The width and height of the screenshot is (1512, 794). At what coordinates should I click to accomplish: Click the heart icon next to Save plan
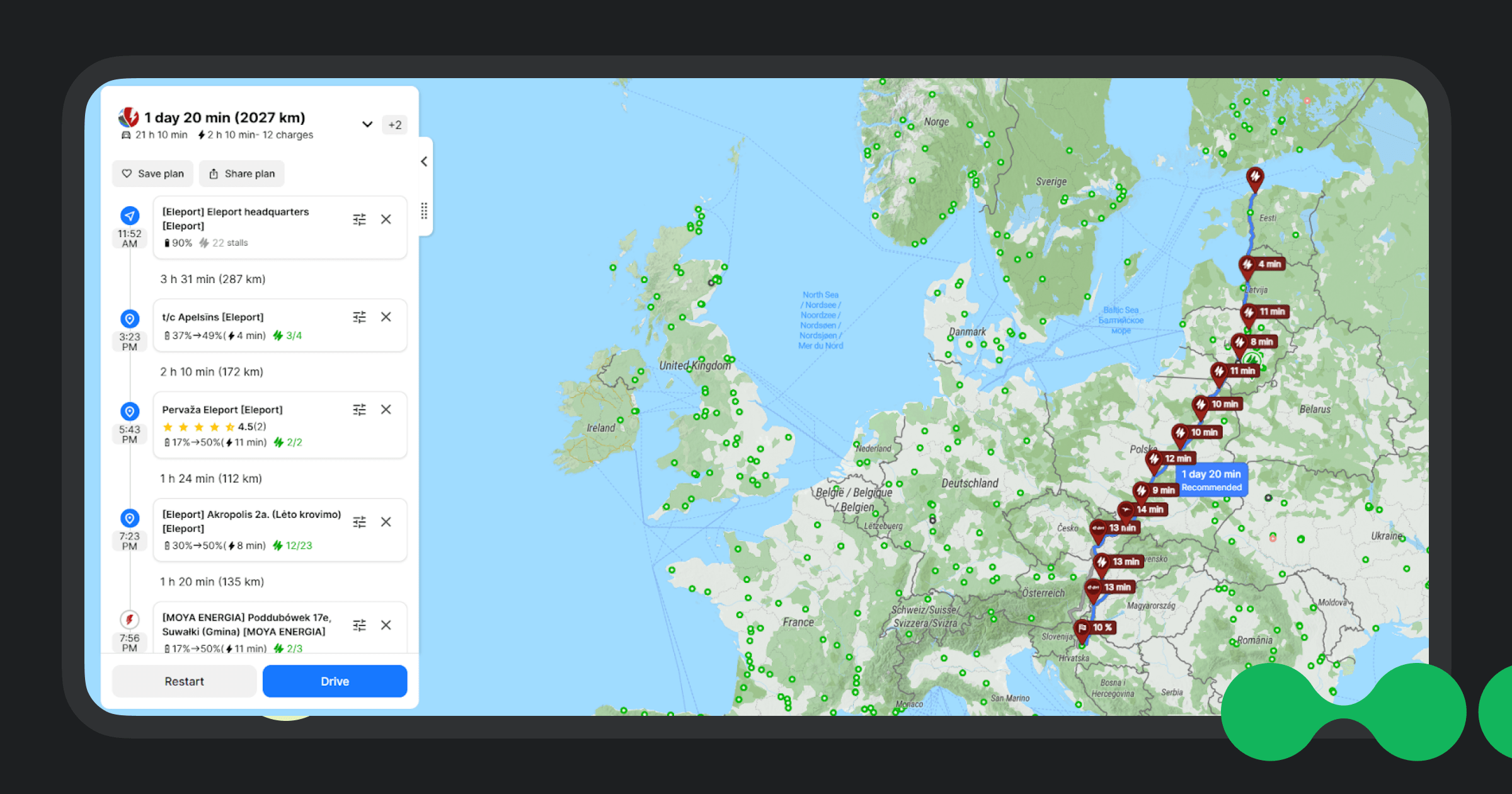tap(127, 173)
